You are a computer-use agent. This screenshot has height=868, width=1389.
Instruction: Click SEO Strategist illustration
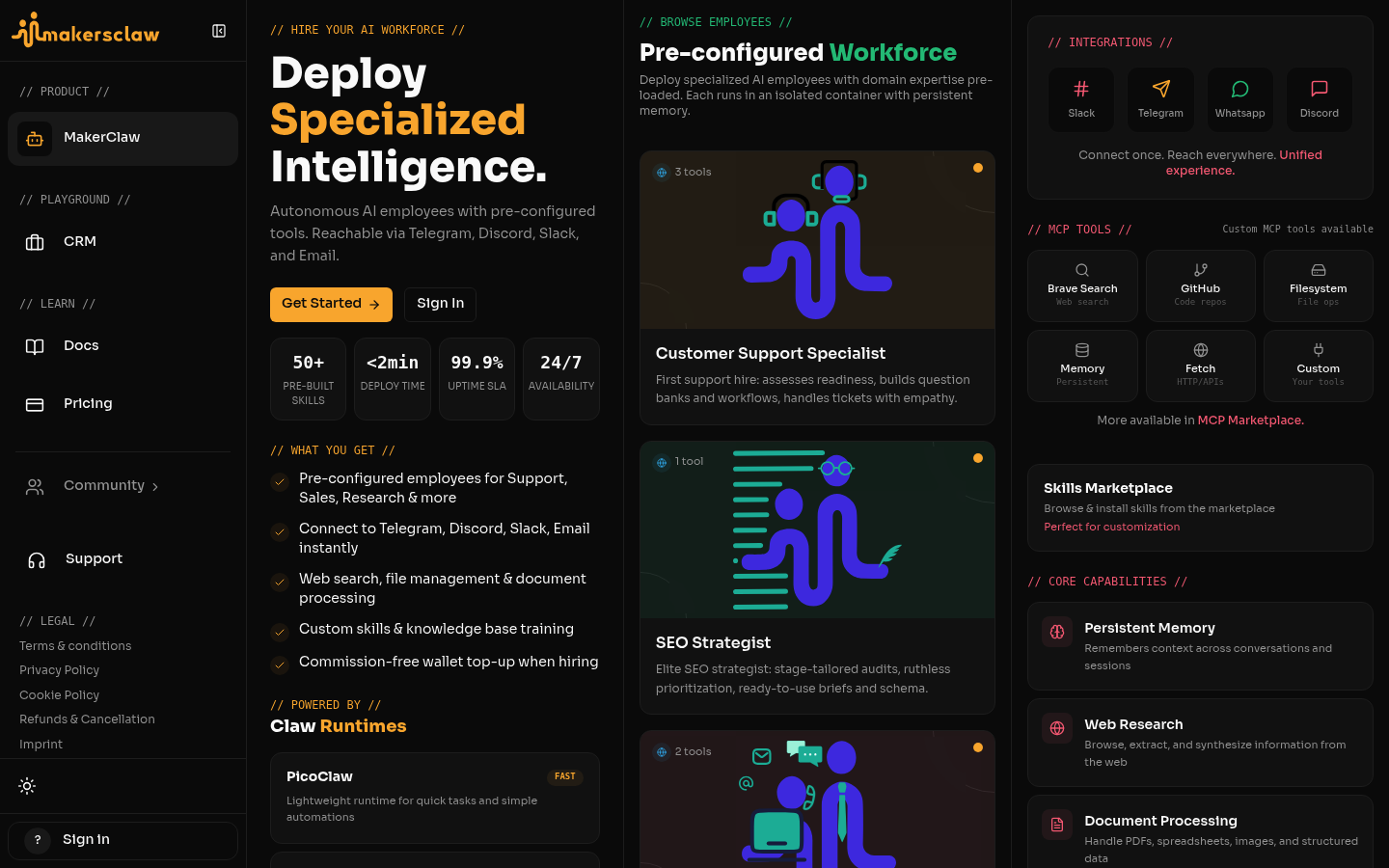pos(817,529)
